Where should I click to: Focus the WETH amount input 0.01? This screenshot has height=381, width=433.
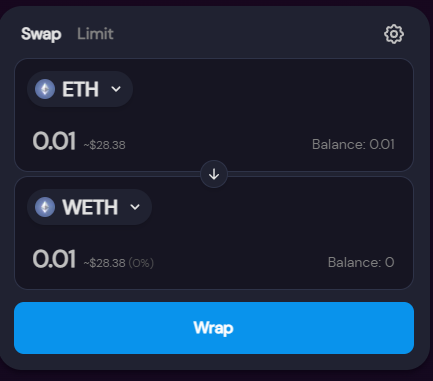[54, 259]
